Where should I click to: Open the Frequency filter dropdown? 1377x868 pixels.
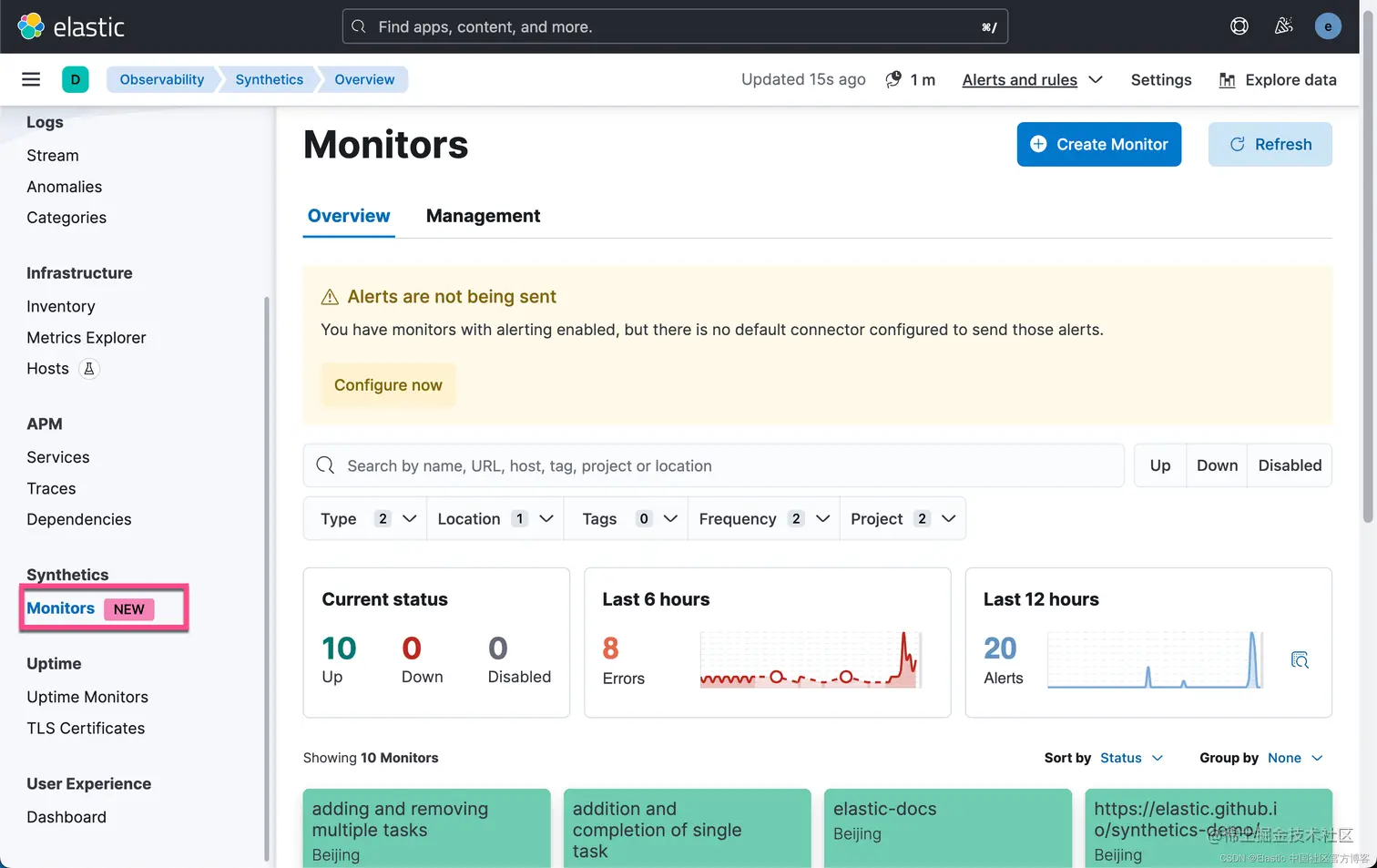764,518
